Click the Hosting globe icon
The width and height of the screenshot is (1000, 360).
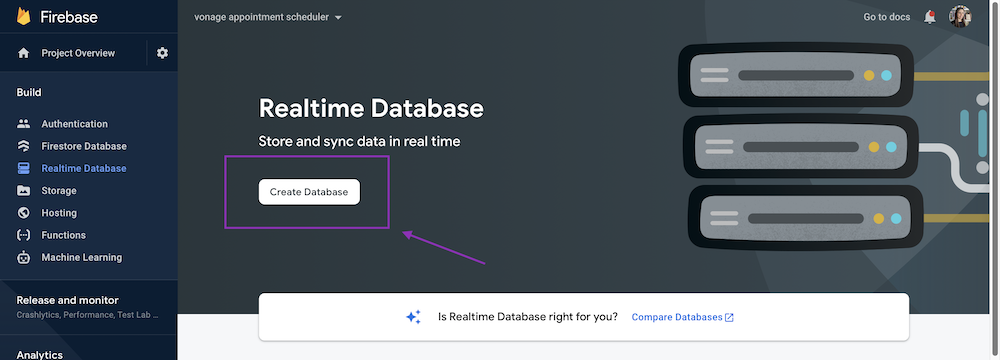coord(24,213)
